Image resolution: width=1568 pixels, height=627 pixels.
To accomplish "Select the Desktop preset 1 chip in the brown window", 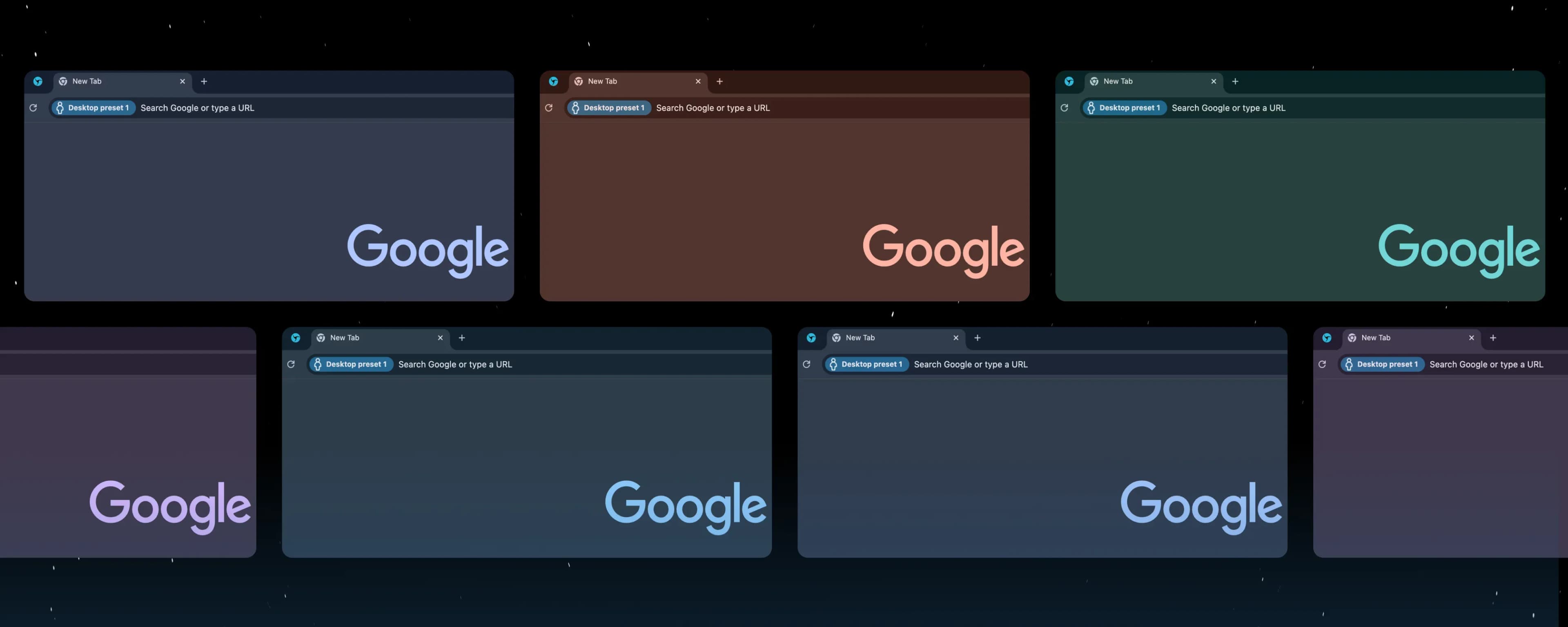I will [609, 108].
